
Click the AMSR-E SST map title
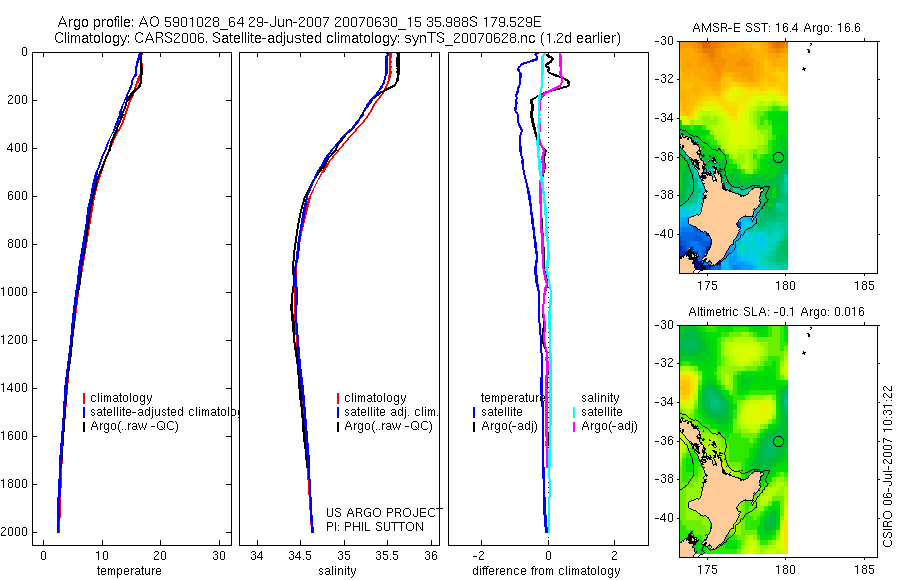click(x=776, y=28)
